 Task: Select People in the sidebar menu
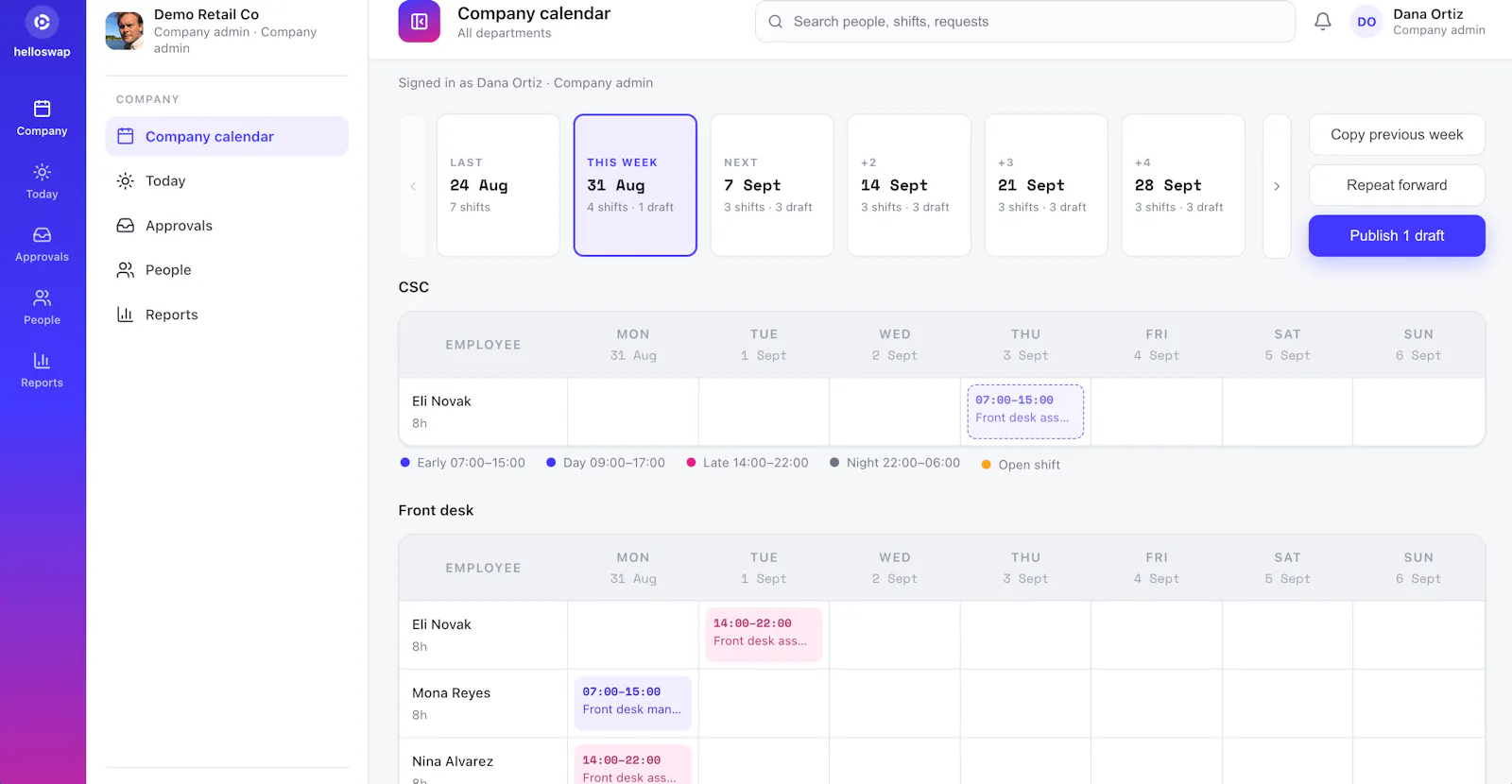coord(227,269)
